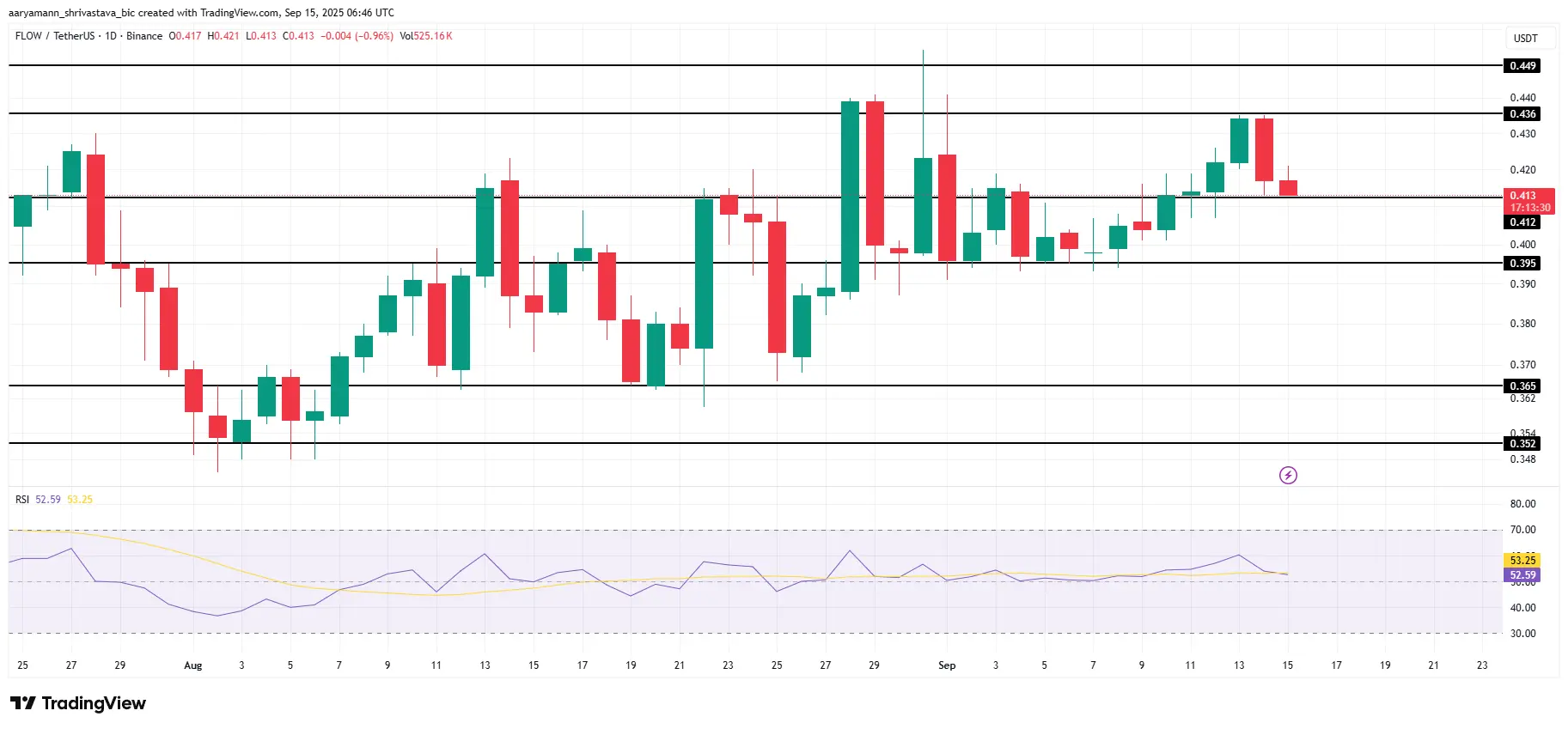
Task: Select the 0.449 price level label
Action: 1523,66
